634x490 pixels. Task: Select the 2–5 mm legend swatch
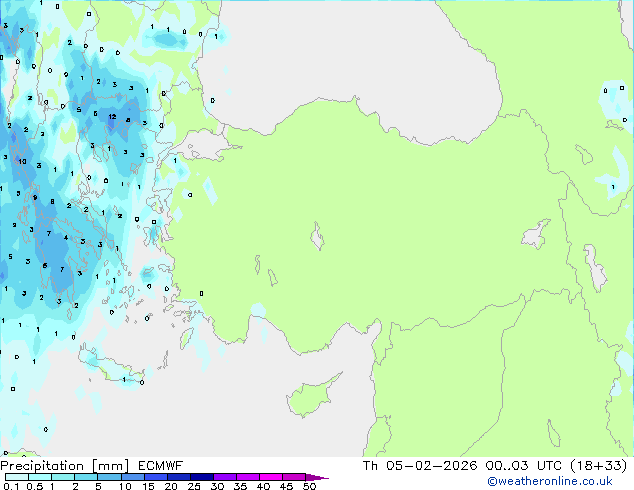click(86, 477)
